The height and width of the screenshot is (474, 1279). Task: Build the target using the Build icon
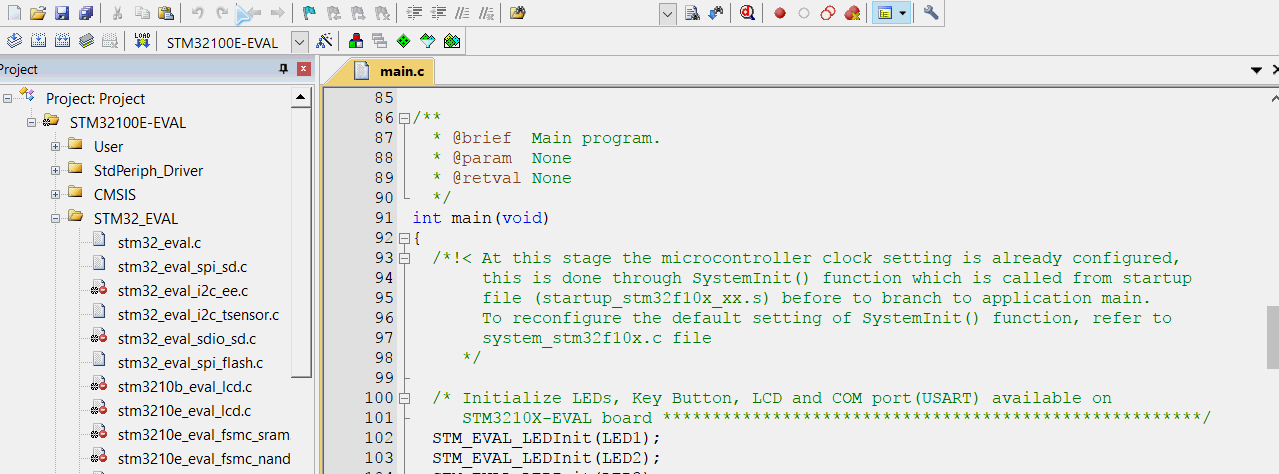(38, 41)
